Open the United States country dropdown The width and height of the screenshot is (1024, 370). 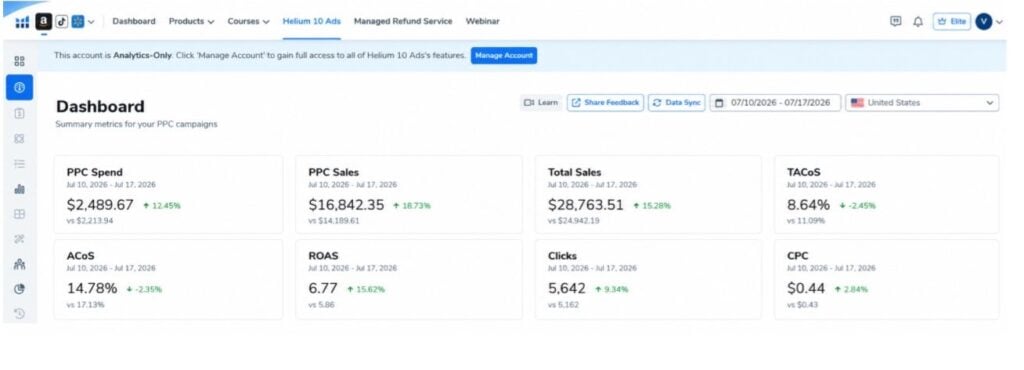[922, 102]
